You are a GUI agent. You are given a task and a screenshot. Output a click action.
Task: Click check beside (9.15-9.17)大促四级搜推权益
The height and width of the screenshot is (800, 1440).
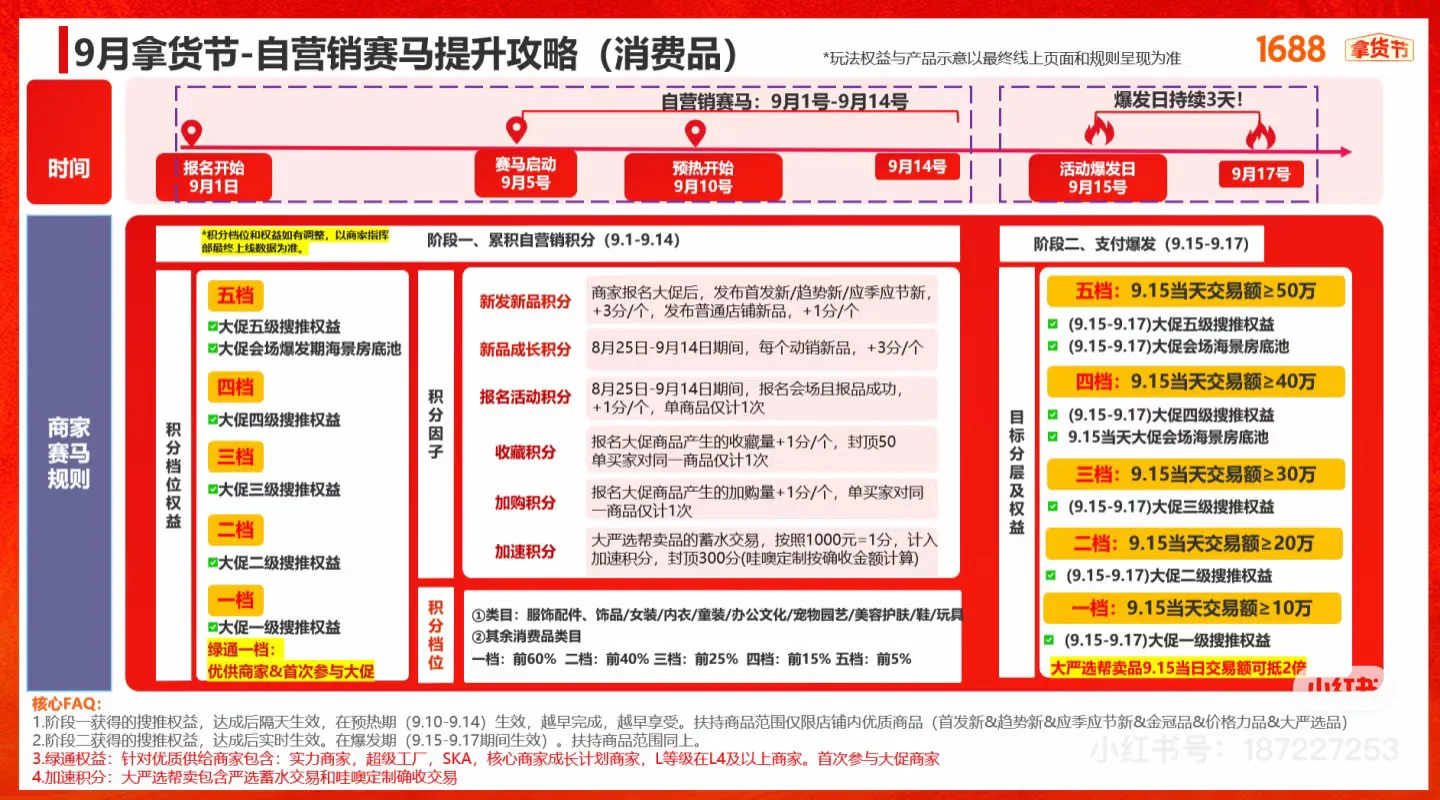tap(1052, 414)
